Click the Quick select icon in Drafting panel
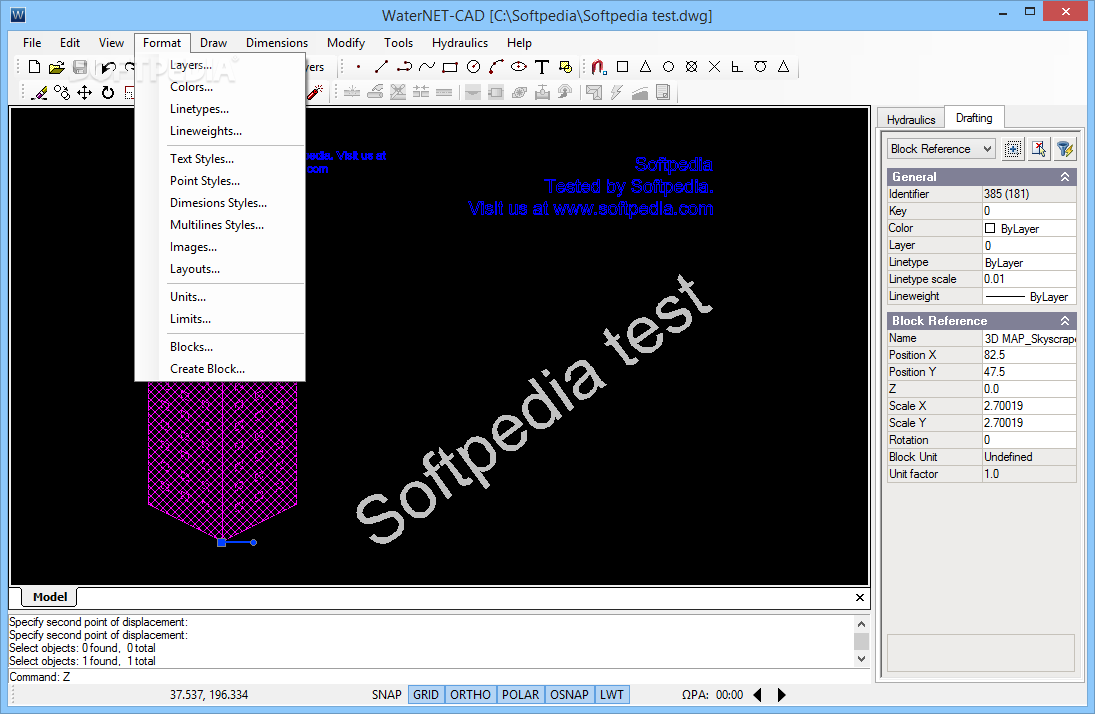 1013,149
